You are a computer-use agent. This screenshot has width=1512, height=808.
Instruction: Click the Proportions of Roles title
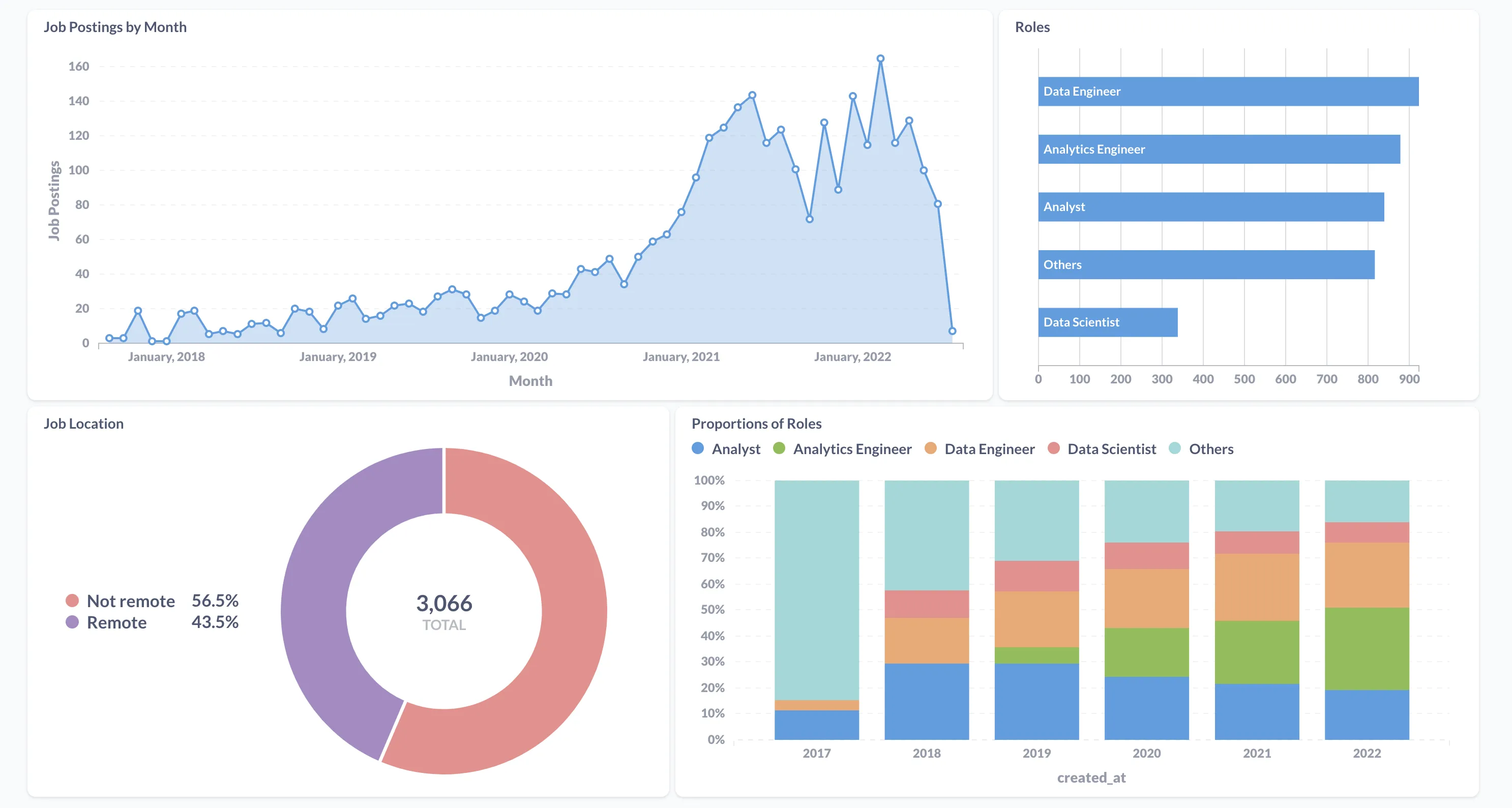[x=757, y=423]
